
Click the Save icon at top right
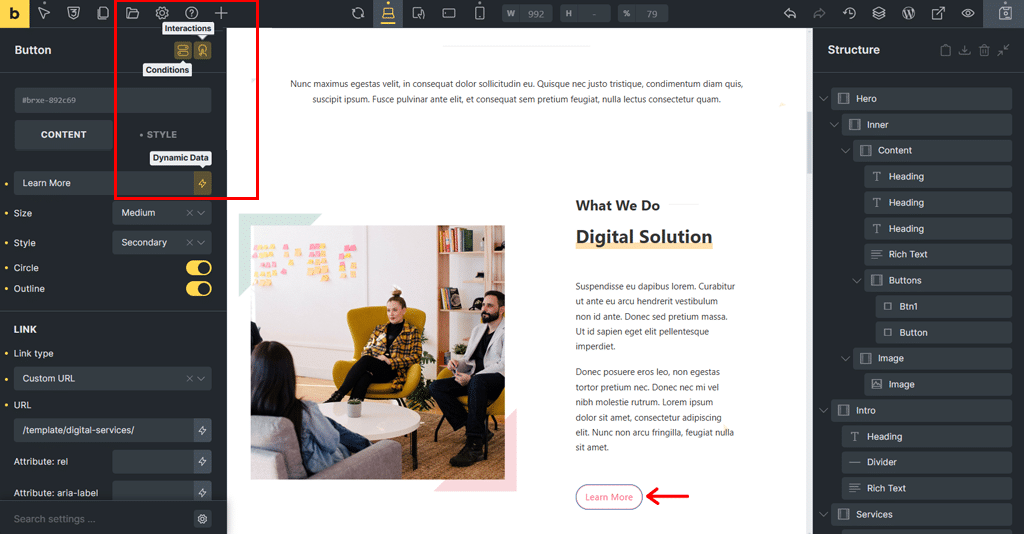pyautogui.click(x=1006, y=13)
